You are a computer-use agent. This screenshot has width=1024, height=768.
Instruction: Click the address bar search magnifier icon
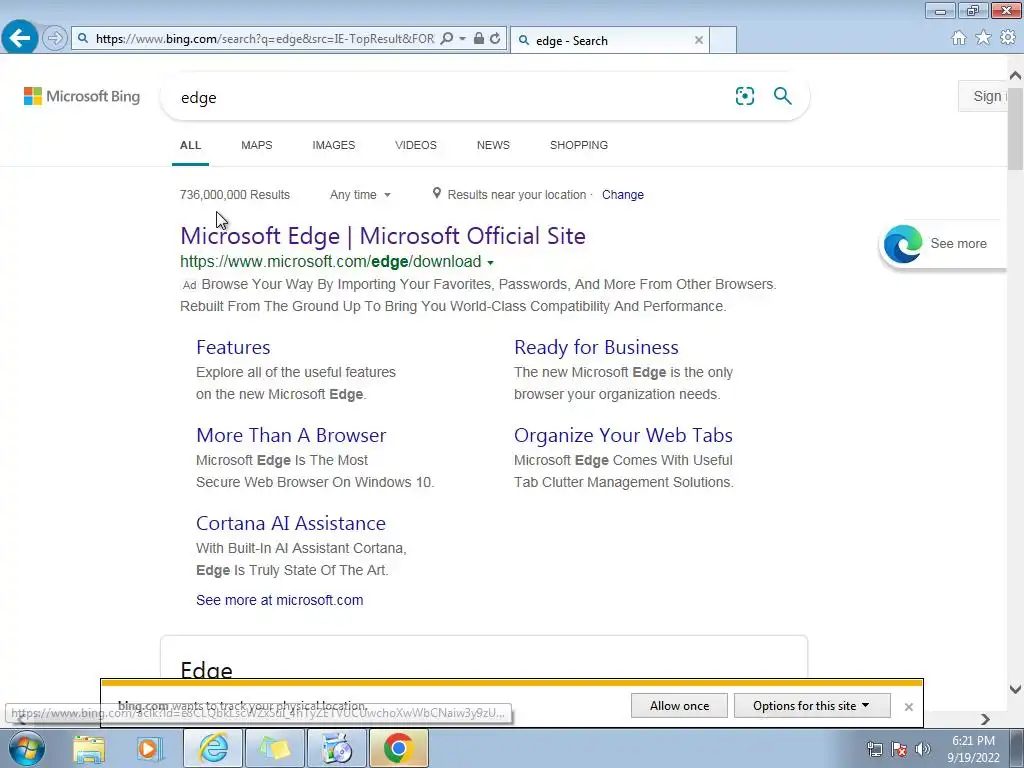[x=447, y=39]
